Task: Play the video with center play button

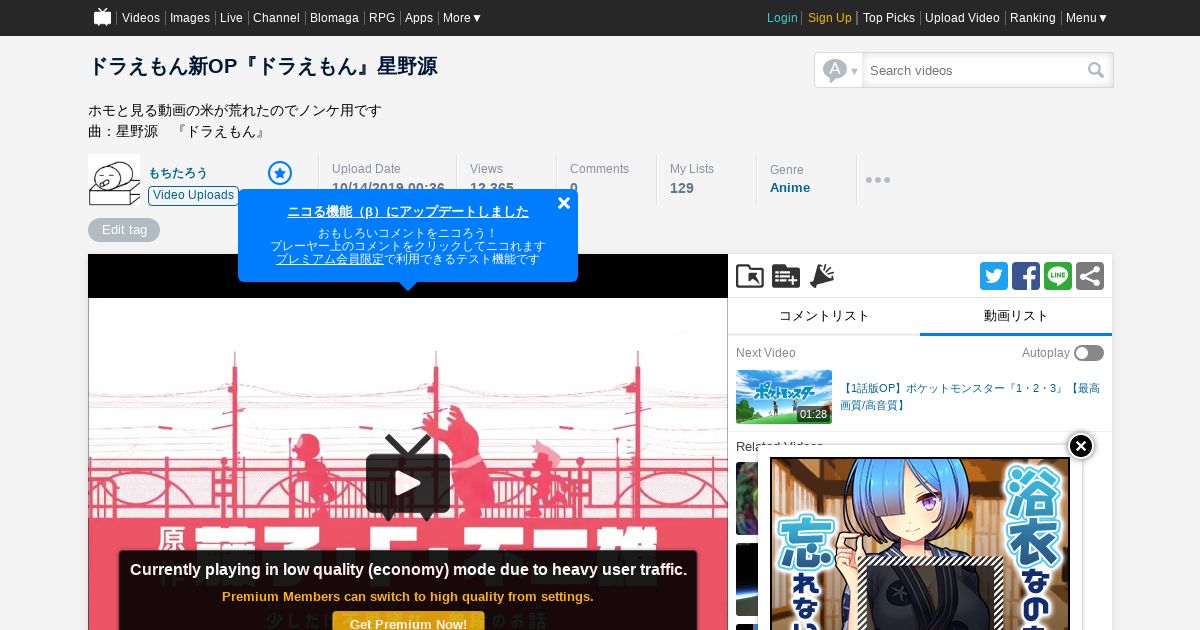Action: pyautogui.click(x=408, y=483)
